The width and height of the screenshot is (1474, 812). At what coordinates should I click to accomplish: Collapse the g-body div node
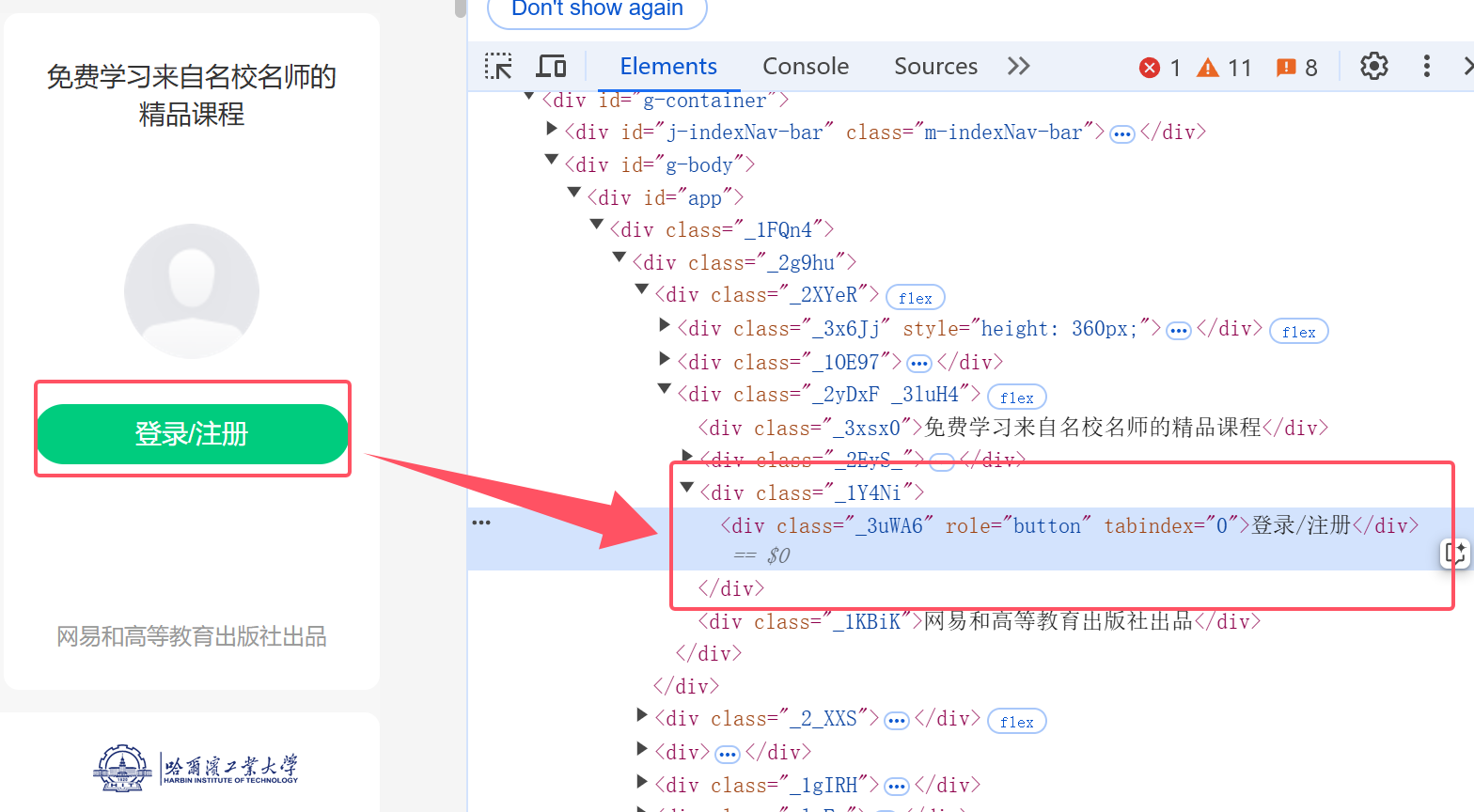552,161
